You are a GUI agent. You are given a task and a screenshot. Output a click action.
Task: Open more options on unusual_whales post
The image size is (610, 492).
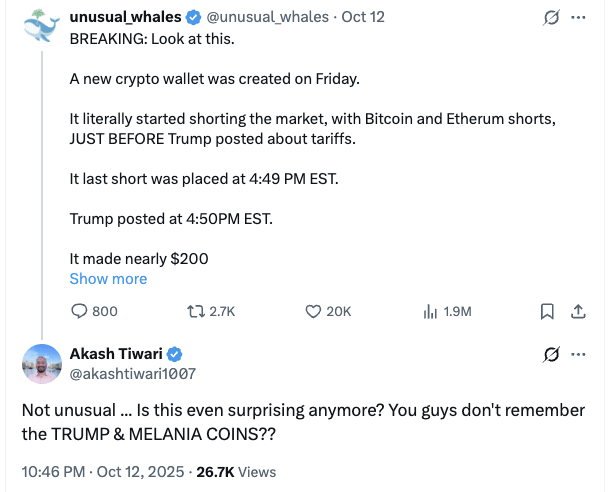click(x=578, y=18)
